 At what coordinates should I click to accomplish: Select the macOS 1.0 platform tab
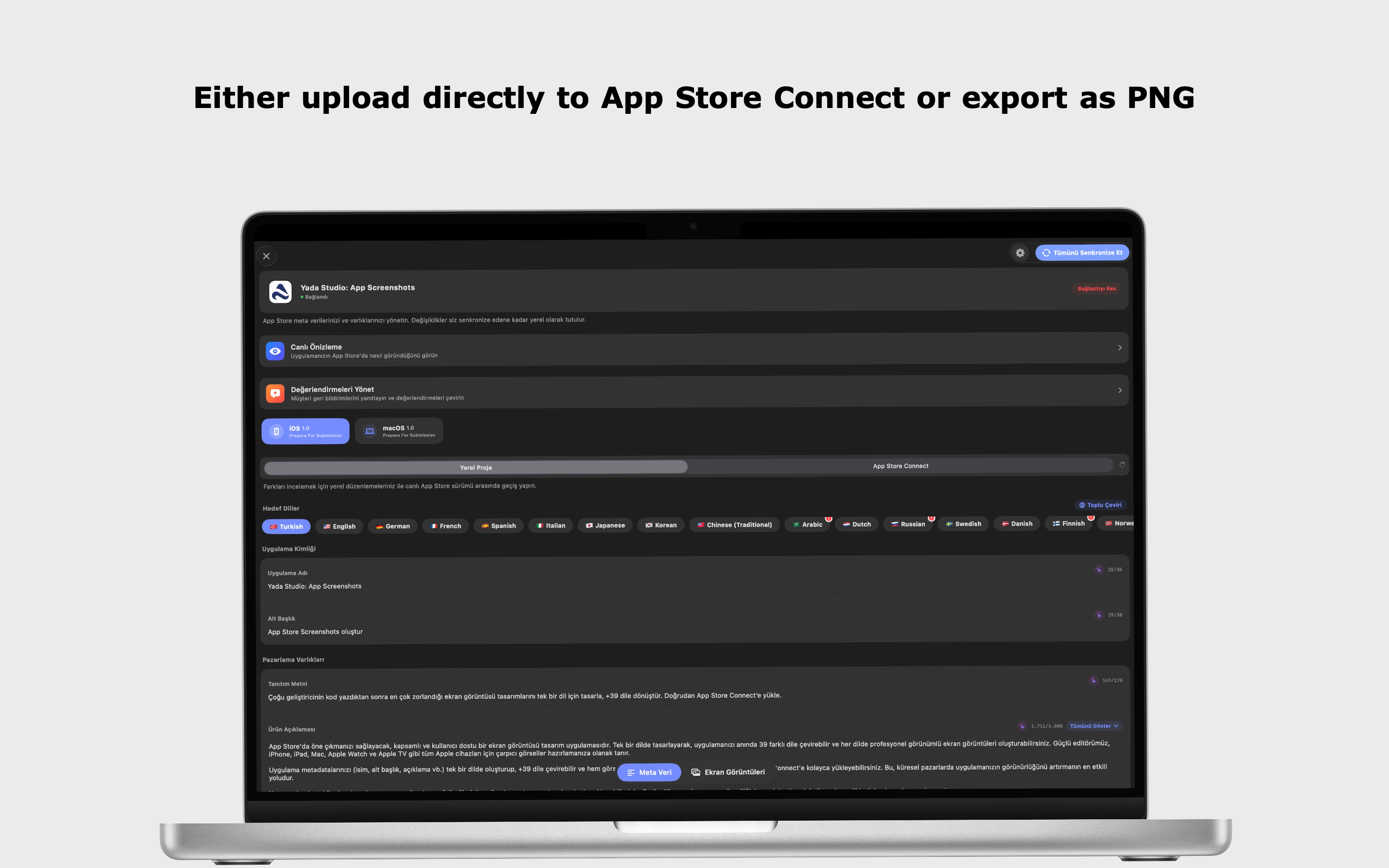[399, 431]
